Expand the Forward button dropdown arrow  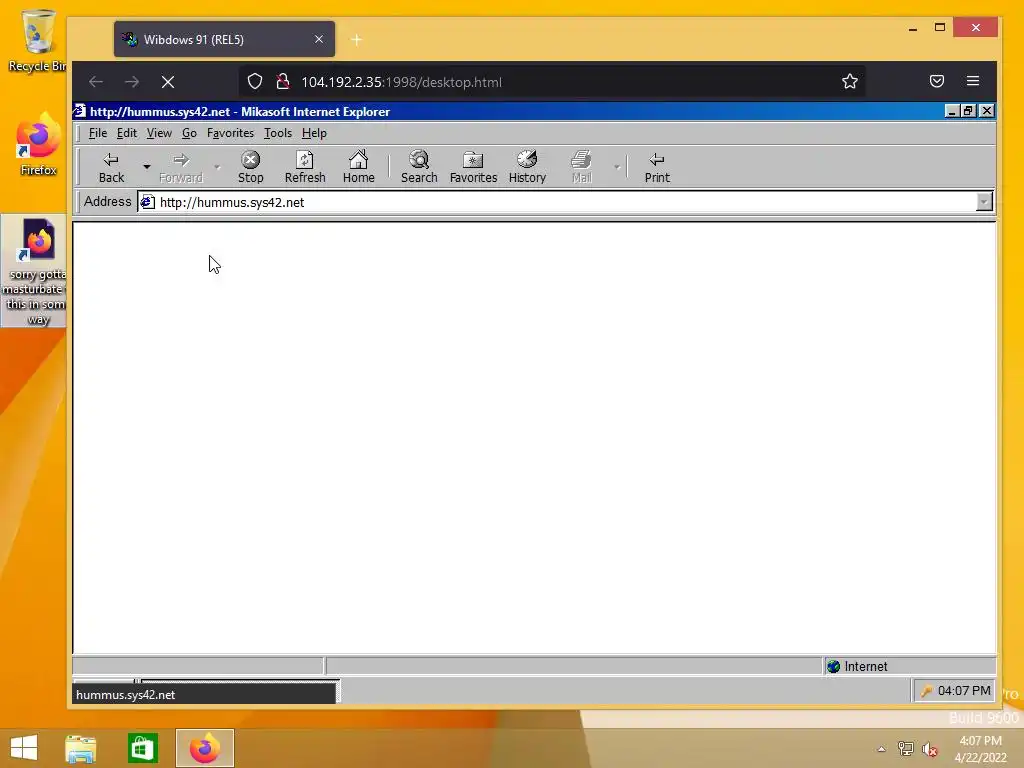point(217,167)
